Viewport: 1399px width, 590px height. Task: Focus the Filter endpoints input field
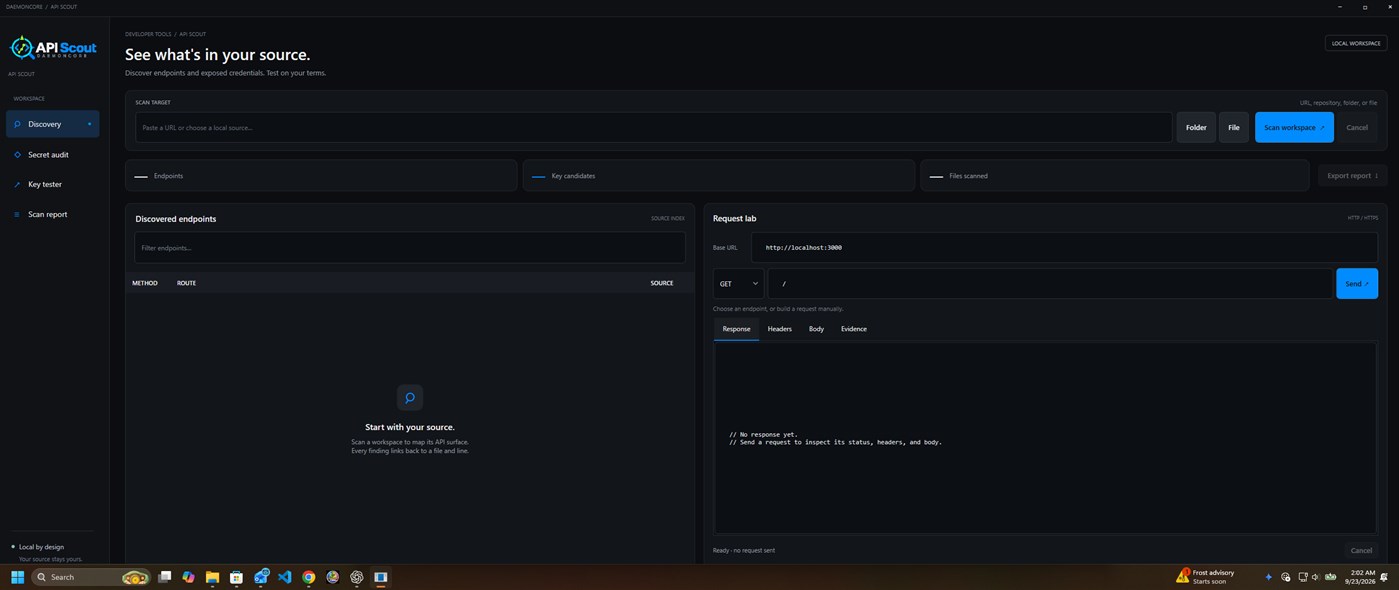[410, 247]
